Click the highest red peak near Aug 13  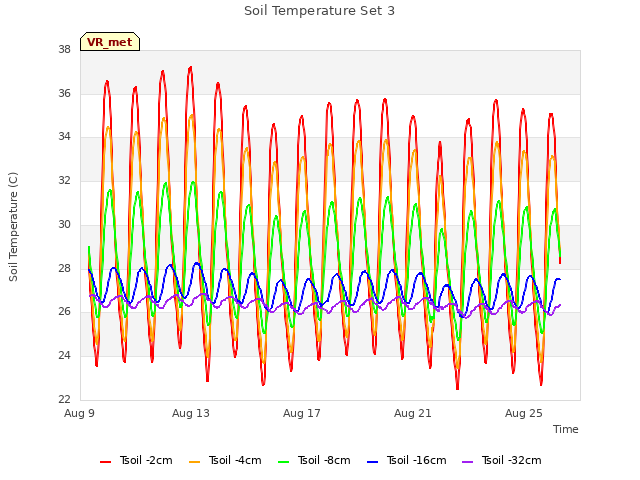(191, 68)
